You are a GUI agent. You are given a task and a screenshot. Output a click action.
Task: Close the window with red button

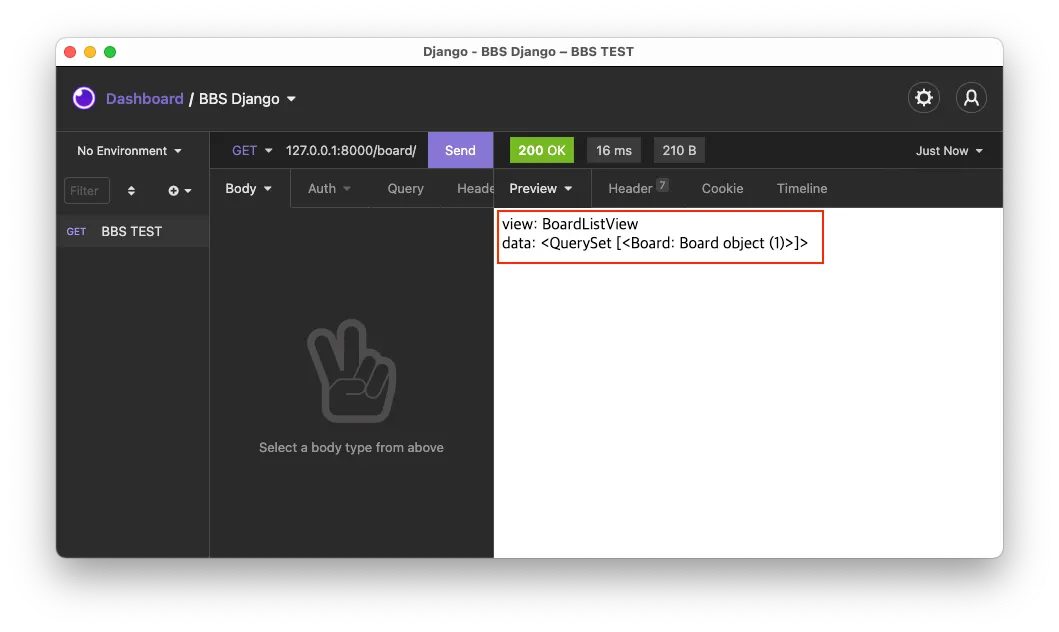pos(70,52)
